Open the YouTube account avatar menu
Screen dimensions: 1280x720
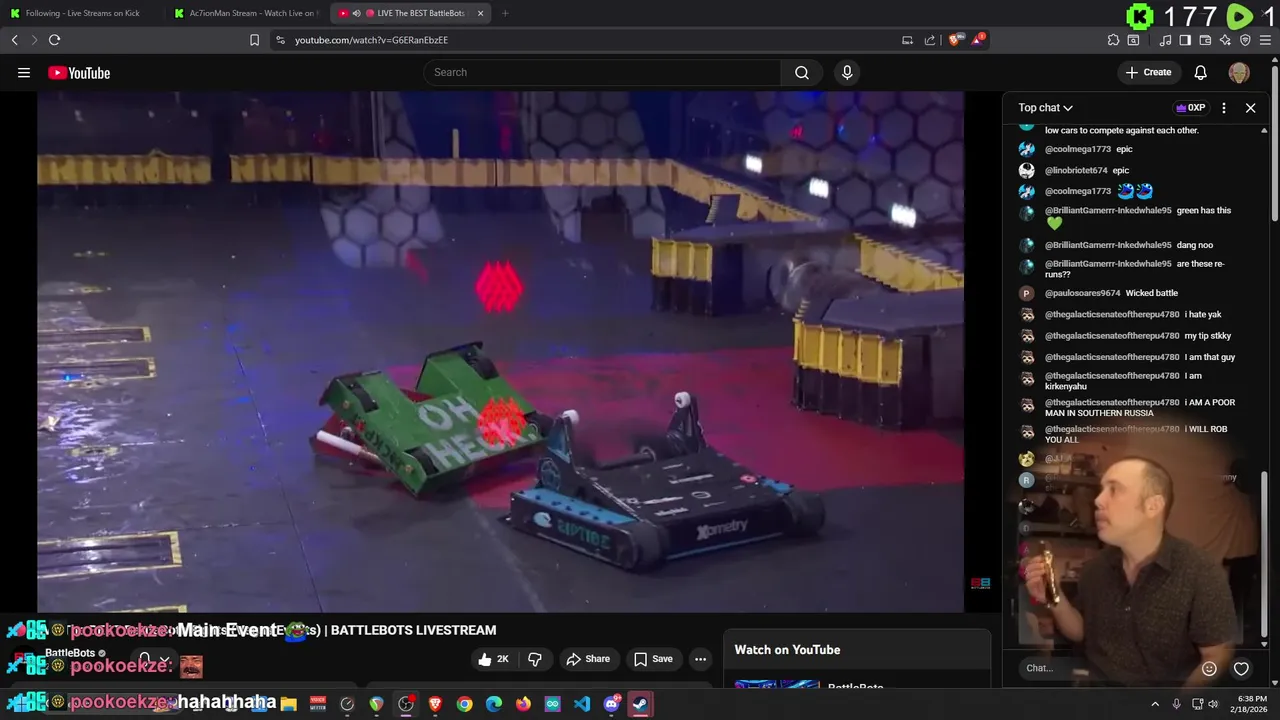1239,72
